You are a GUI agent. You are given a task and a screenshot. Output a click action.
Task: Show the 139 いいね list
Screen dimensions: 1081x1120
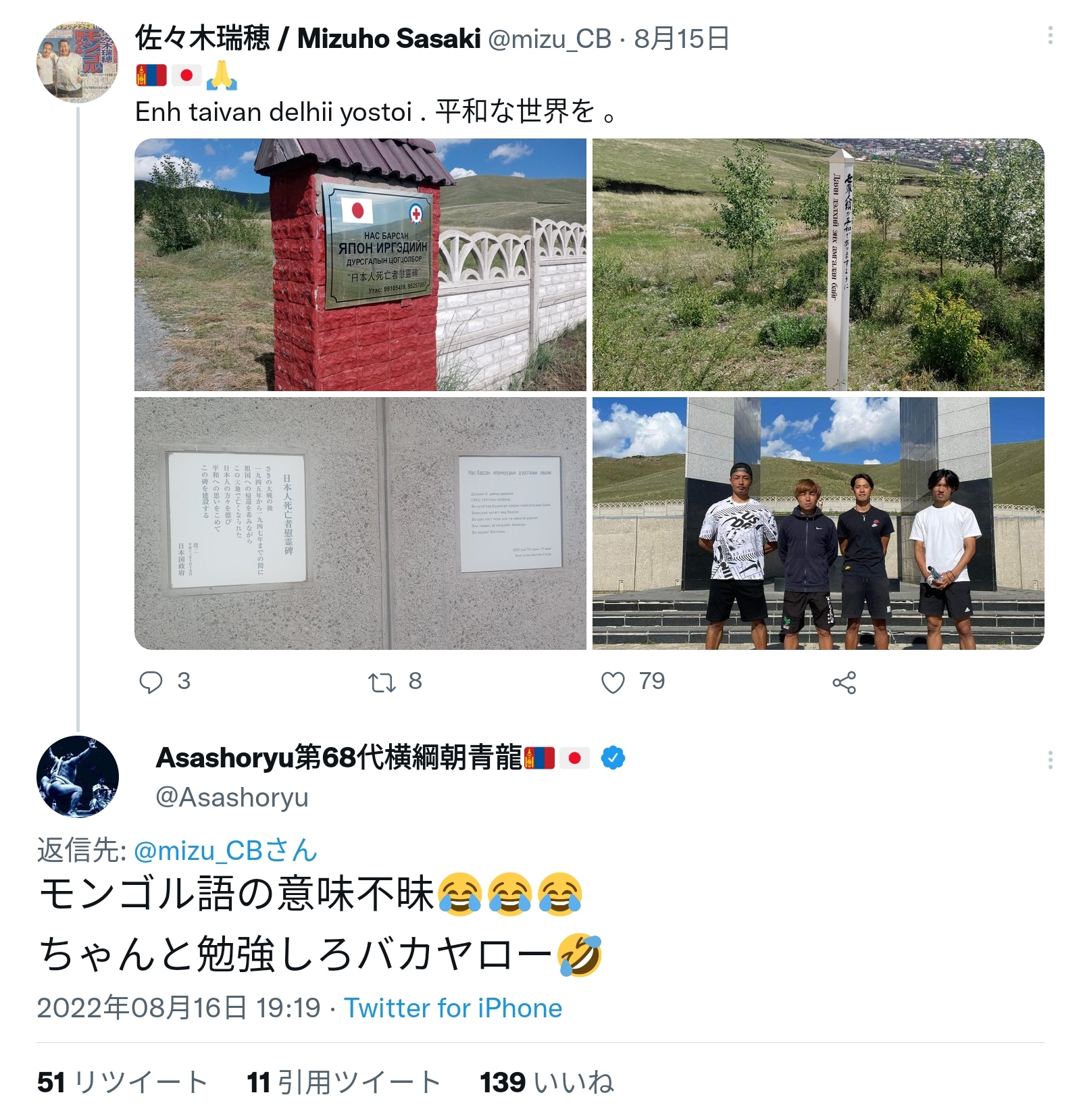point(547,1082)
